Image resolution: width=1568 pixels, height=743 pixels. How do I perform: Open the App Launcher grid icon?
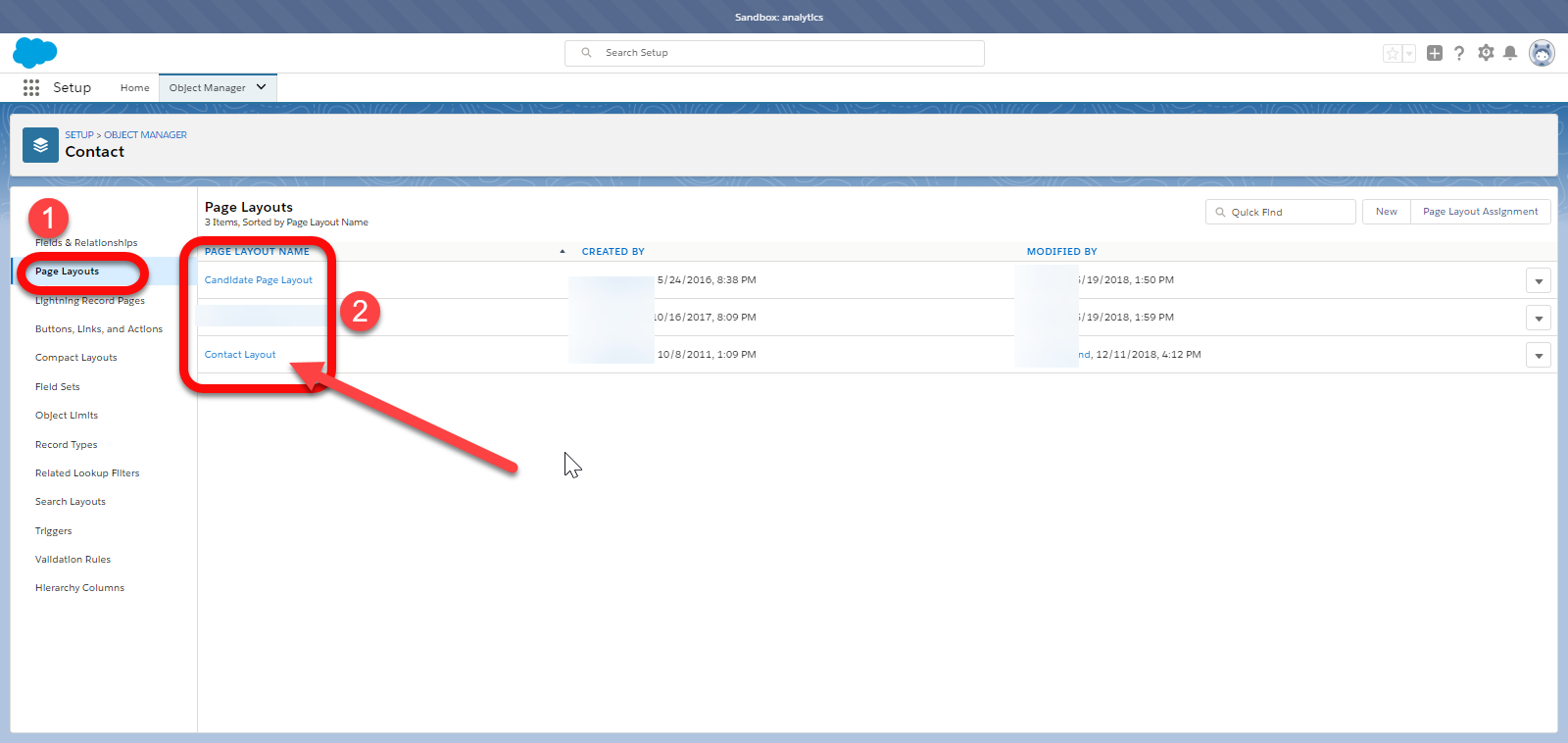[31, 87]
